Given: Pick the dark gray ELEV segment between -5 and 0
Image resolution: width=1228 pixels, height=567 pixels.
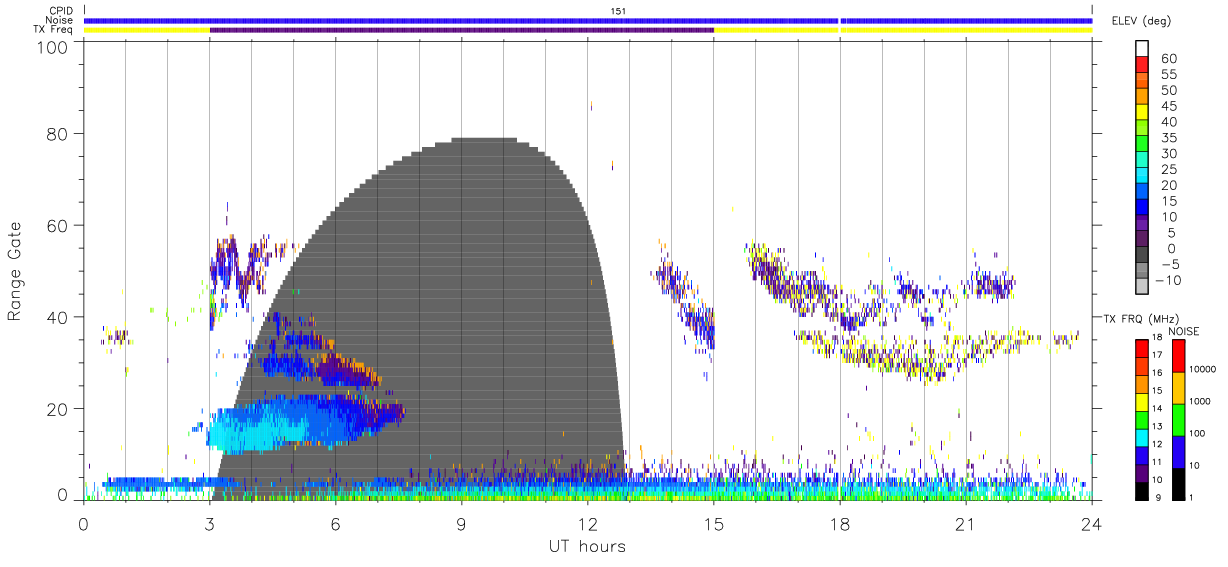Looking at the screenshot, I should tap(1141, 252).
